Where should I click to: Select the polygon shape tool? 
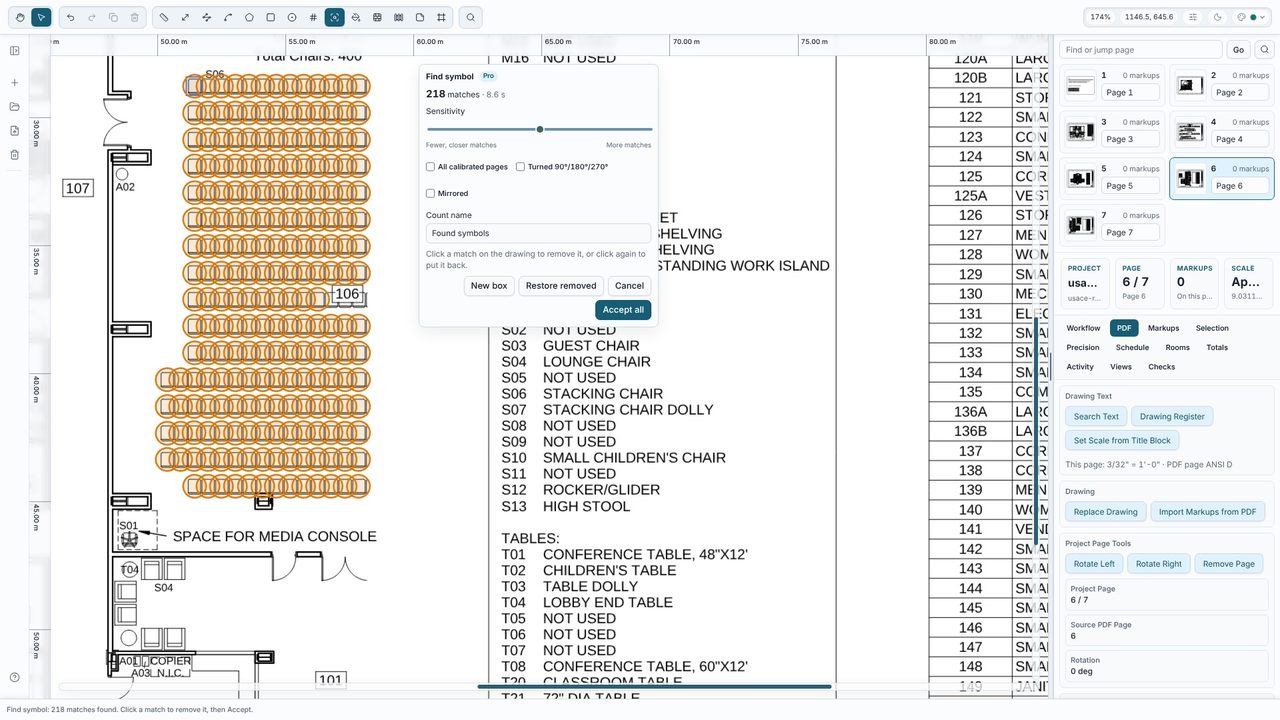click(249, 17)
